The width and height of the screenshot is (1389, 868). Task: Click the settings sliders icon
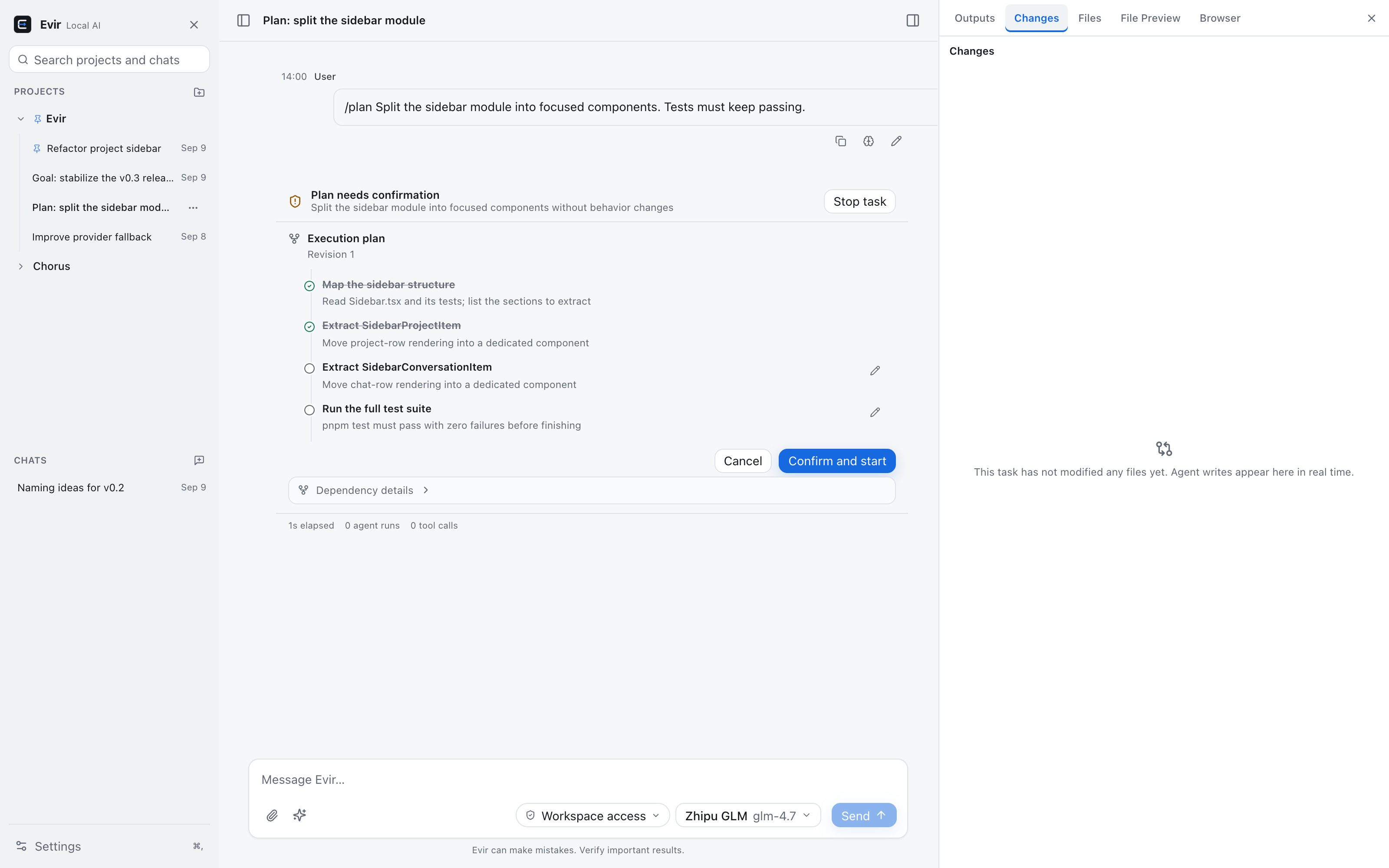point(21,846)
